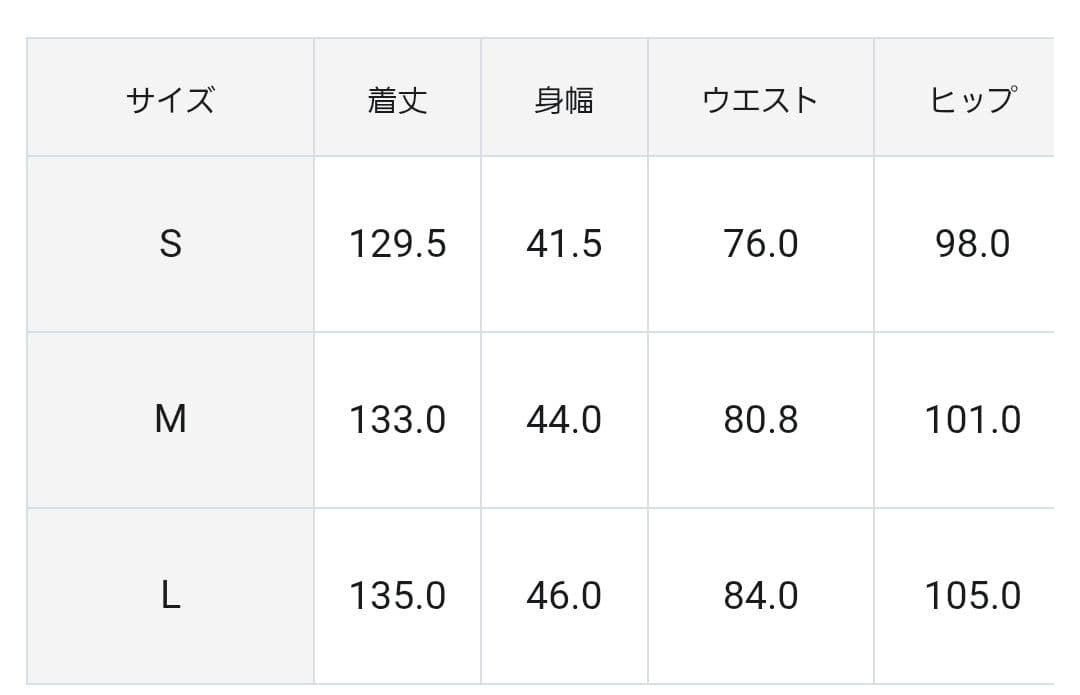Click the 着丈 column header

[x=397, y=100]
